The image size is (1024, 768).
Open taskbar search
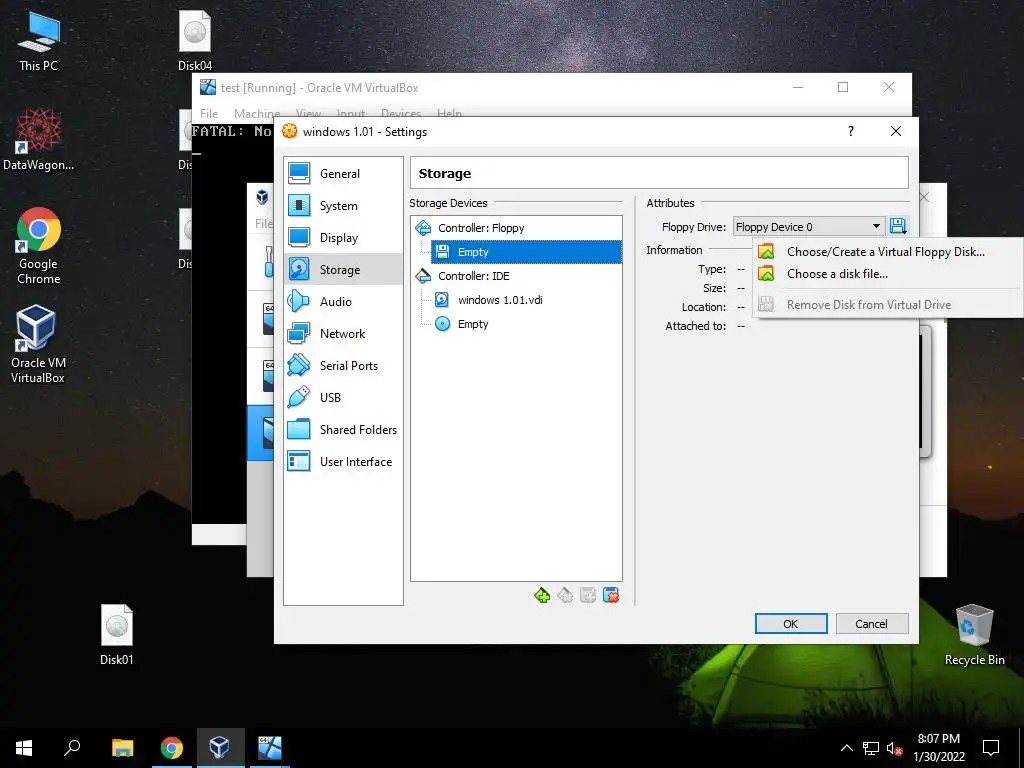(72, 748)
